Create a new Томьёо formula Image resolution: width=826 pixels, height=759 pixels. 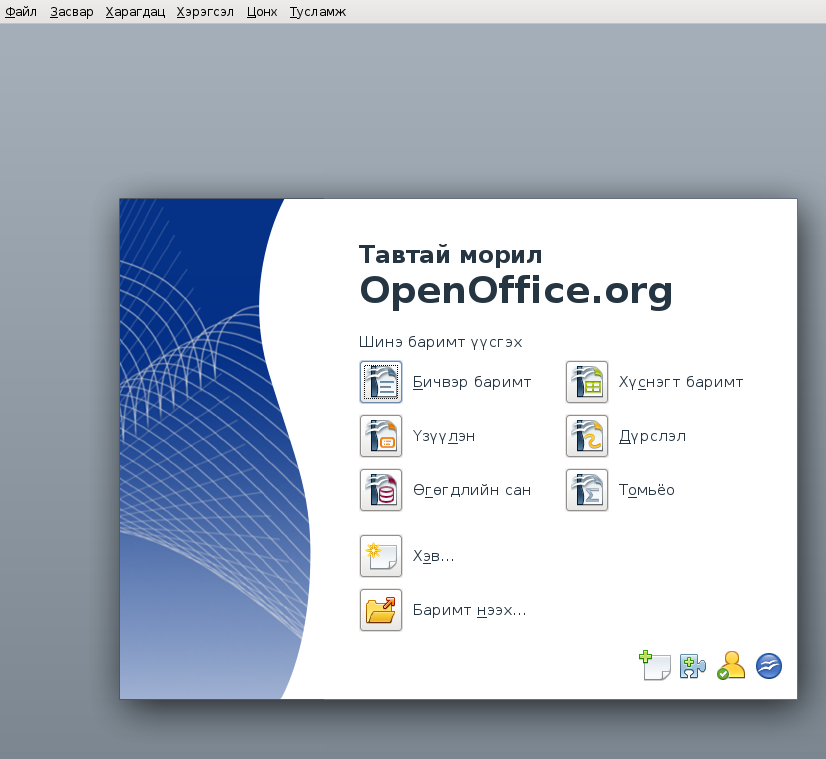click(587, 490)
